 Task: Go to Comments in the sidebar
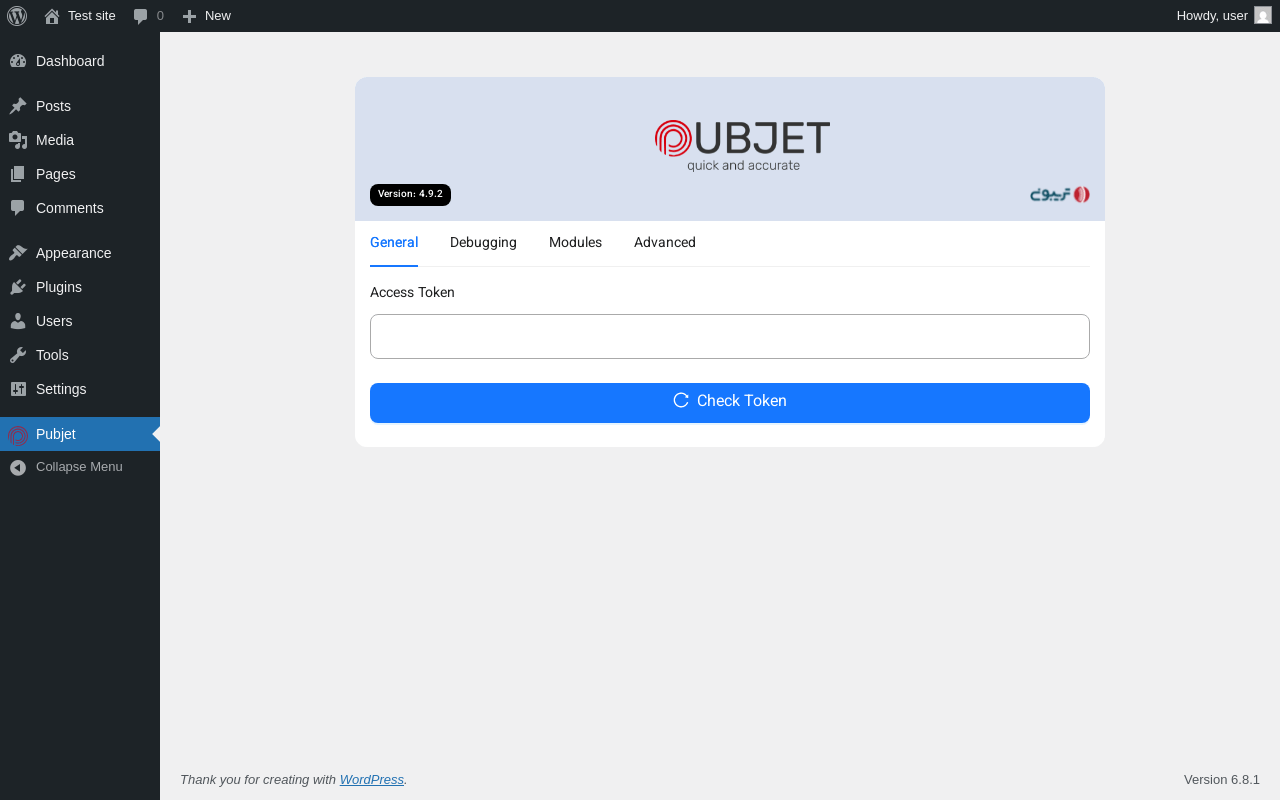pos(80,208)
